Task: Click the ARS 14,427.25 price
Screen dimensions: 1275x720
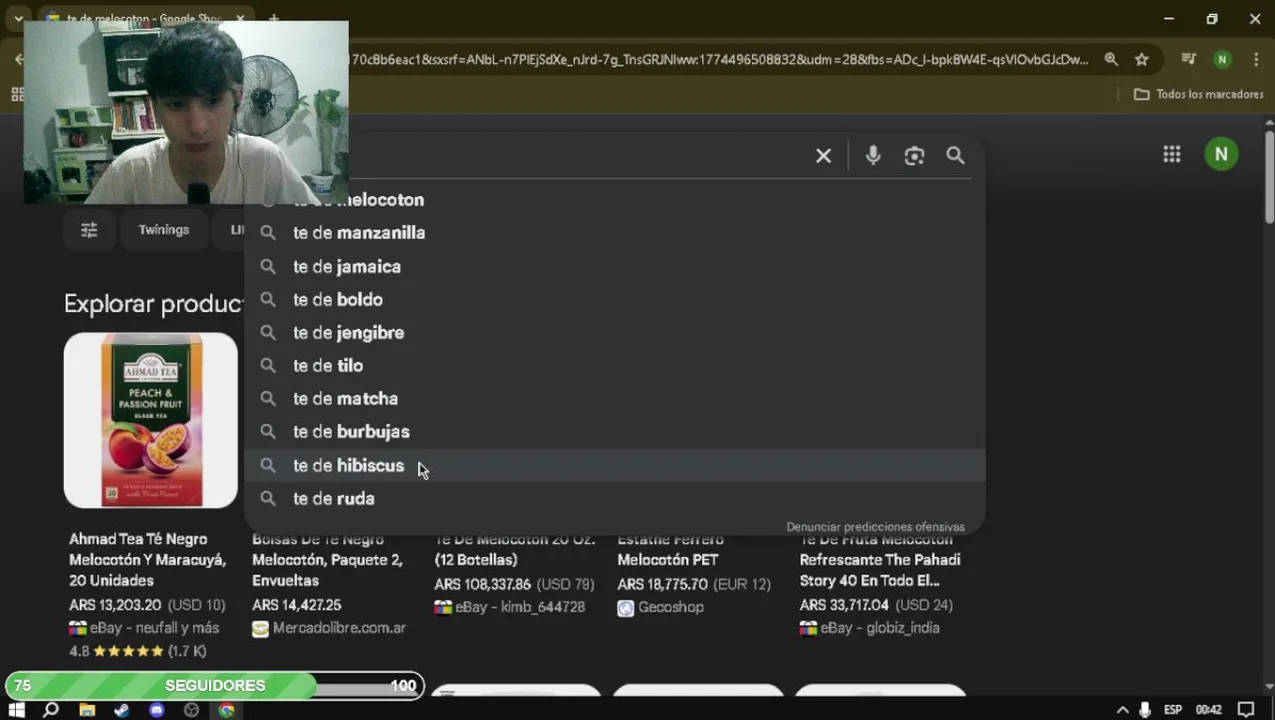Action: click(x=296, y=606)
